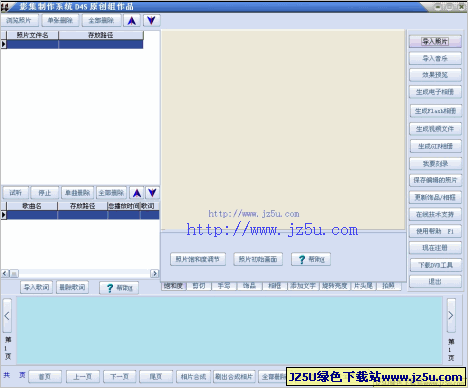Import lyrics with 导入歌词

(x=37, y=287)
